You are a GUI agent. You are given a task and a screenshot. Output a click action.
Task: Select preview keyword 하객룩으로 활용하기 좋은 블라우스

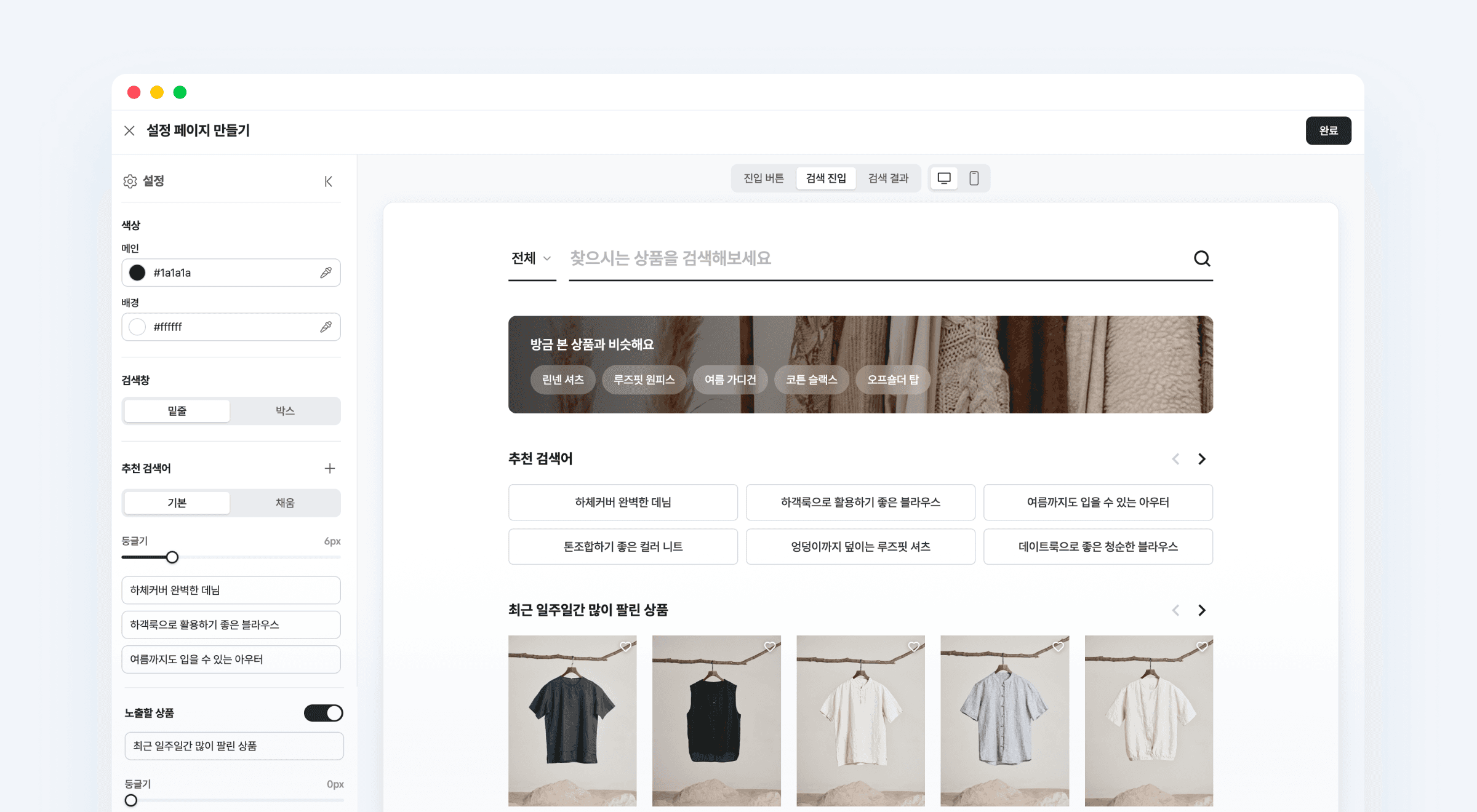(860, 502)
